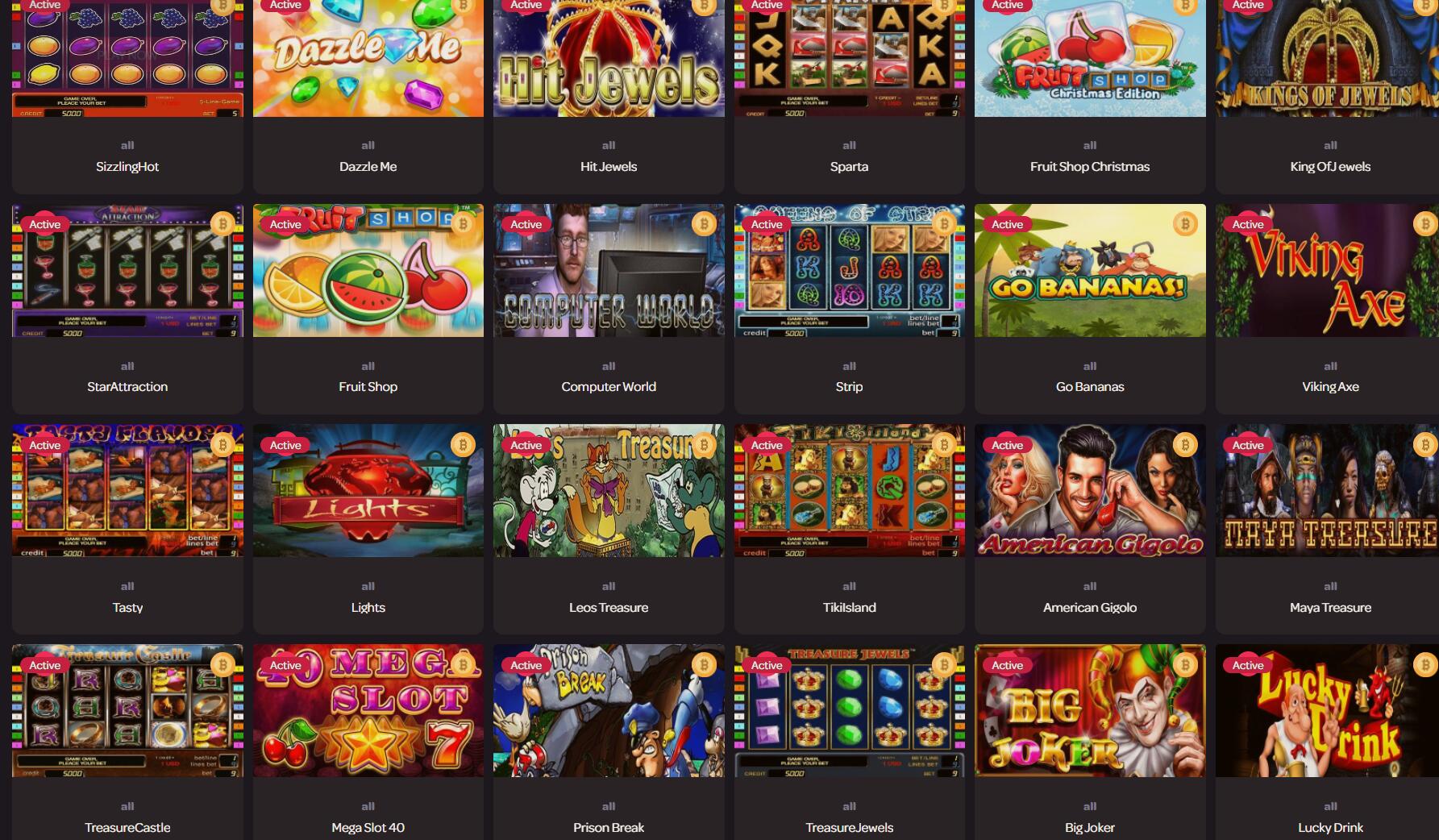Click the 'all' tag above Tasty

pyautogui.click(x=127, y=586)
